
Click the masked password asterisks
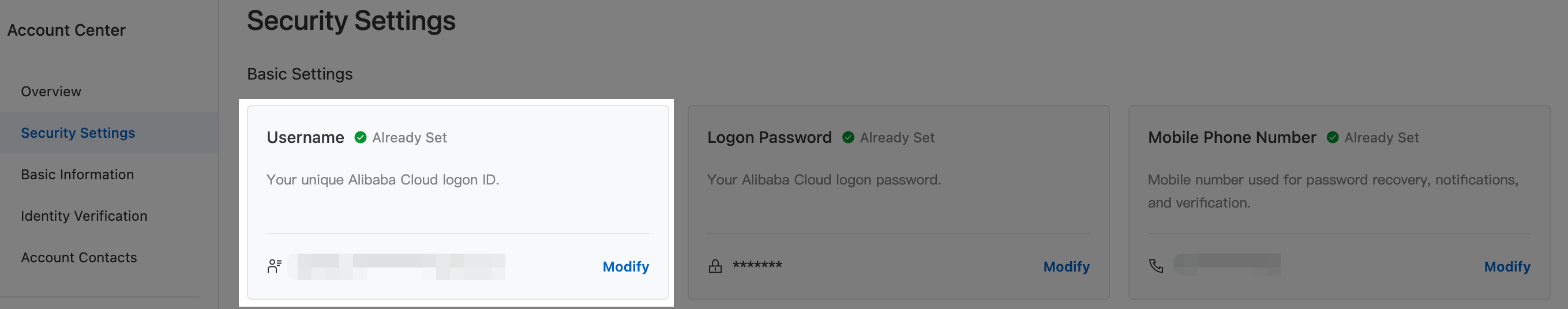757,265
